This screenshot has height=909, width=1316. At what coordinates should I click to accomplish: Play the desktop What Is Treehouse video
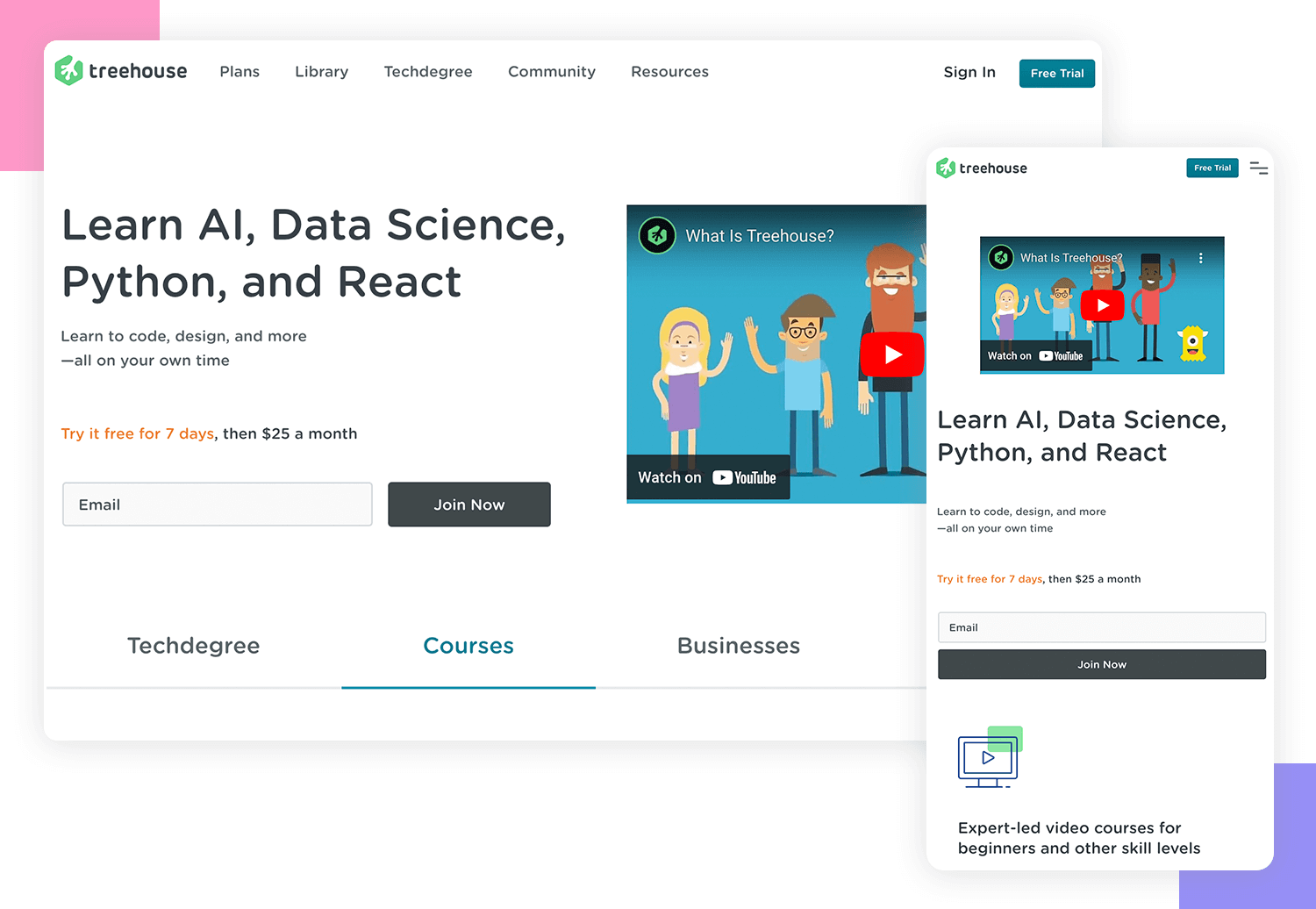[x=892, y=354]
